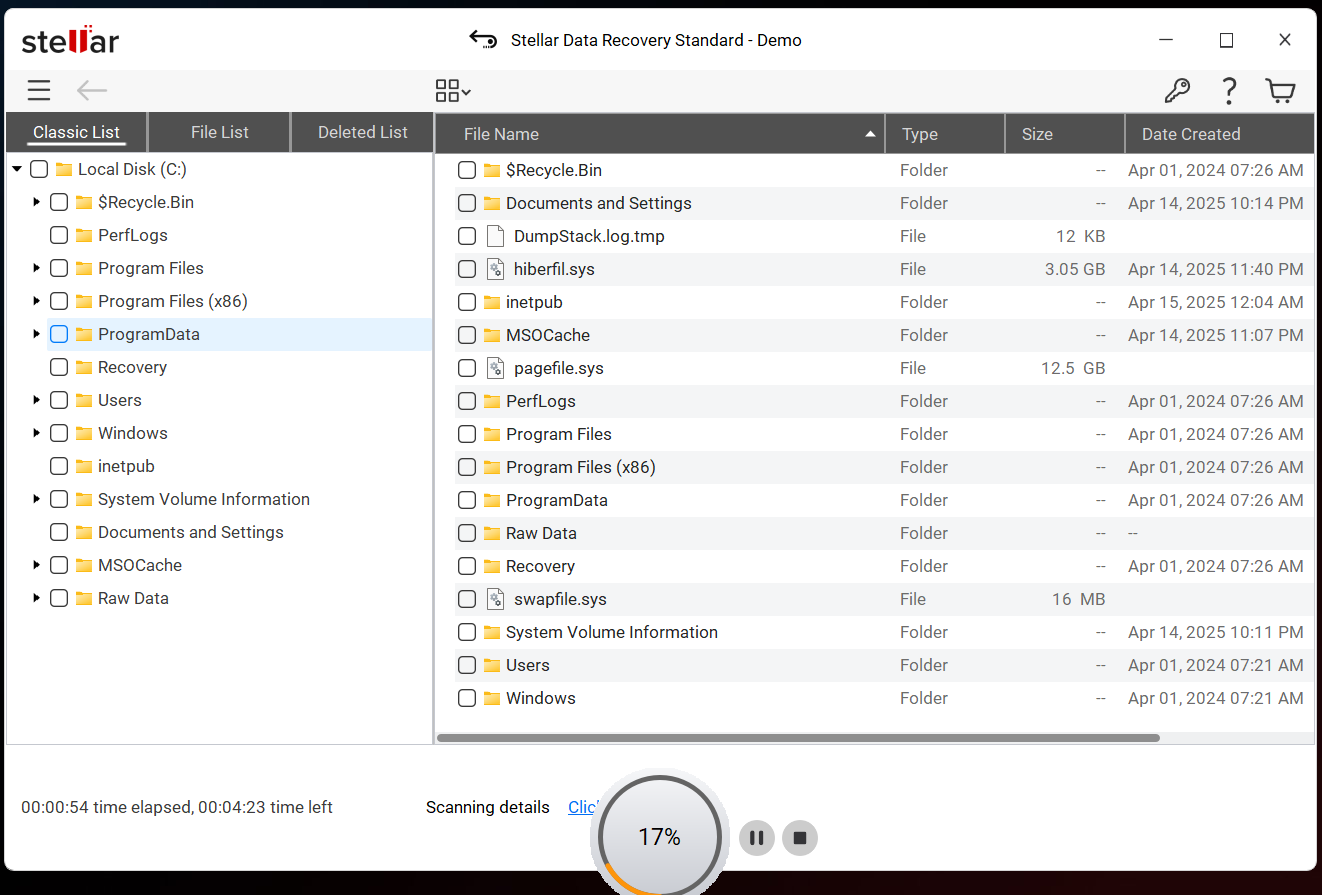Stop the scan
The image size is (1322, 895).
click(x=800, y=838)
